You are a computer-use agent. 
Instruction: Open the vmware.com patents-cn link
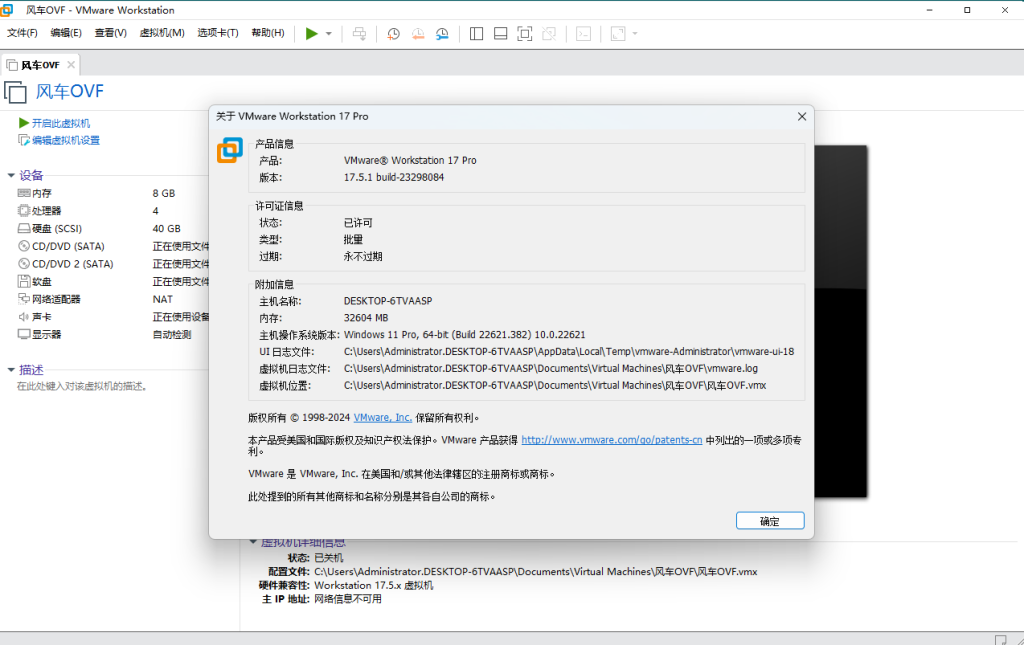pos(612,440)
